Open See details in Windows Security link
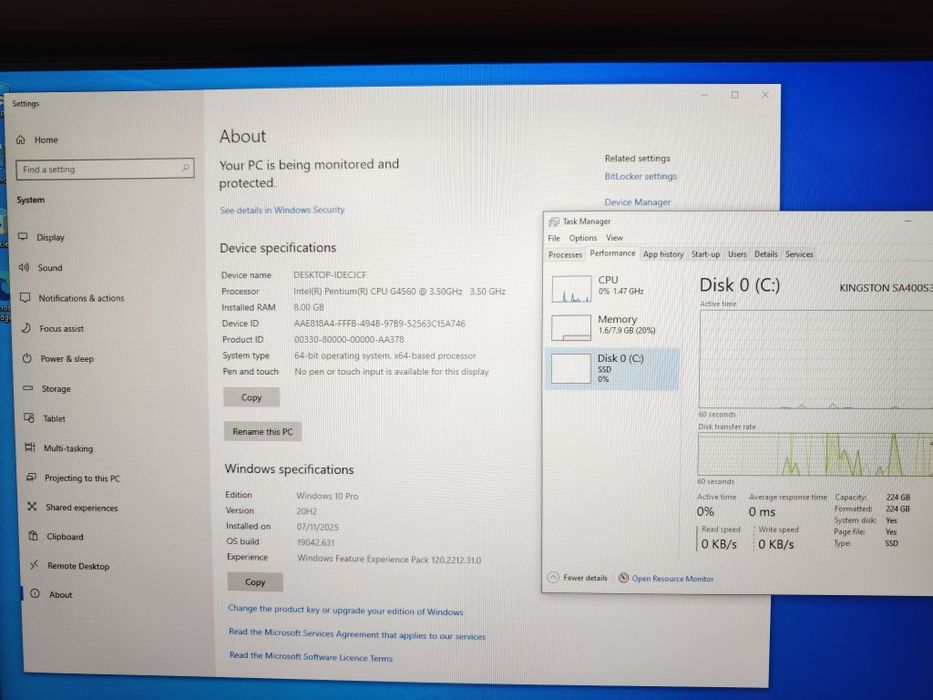Screen dimensions: 933x700 (x=282, y=210)
